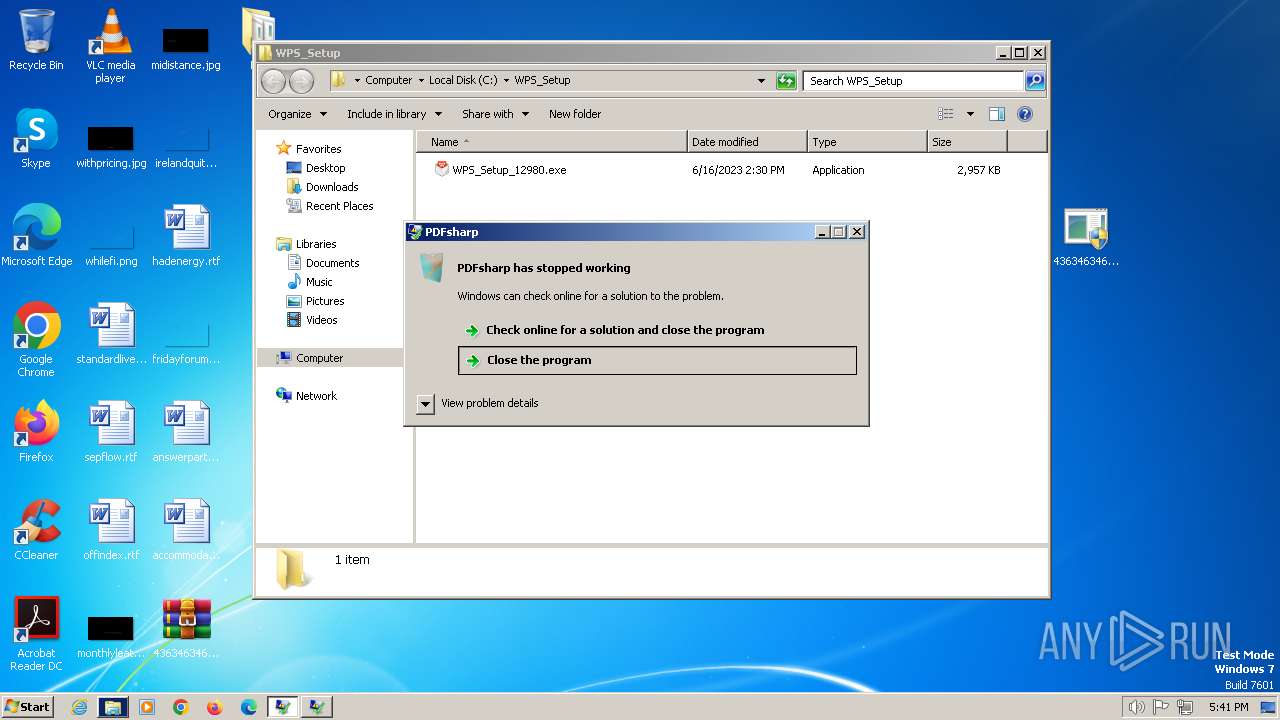Sort files by Date modified column
The image size is (1280, 720).
747,142
